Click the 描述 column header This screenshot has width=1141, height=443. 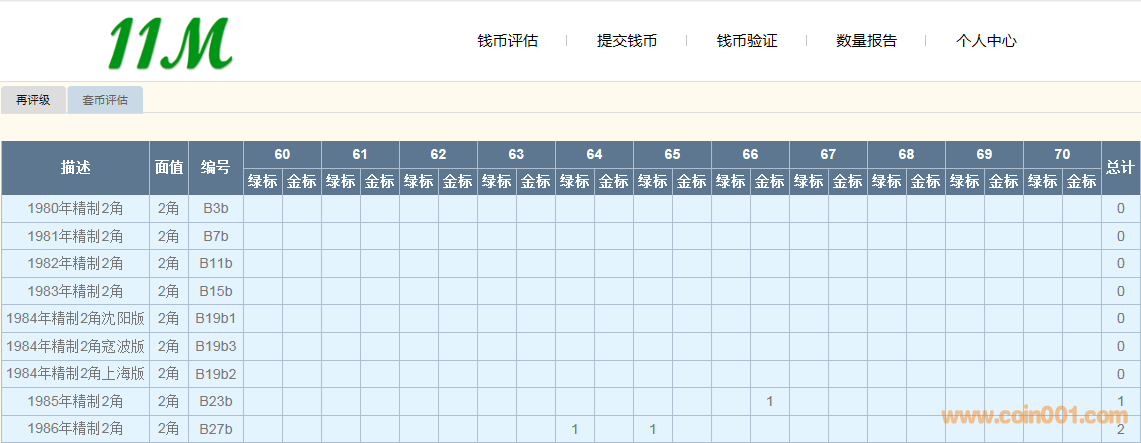76,168
